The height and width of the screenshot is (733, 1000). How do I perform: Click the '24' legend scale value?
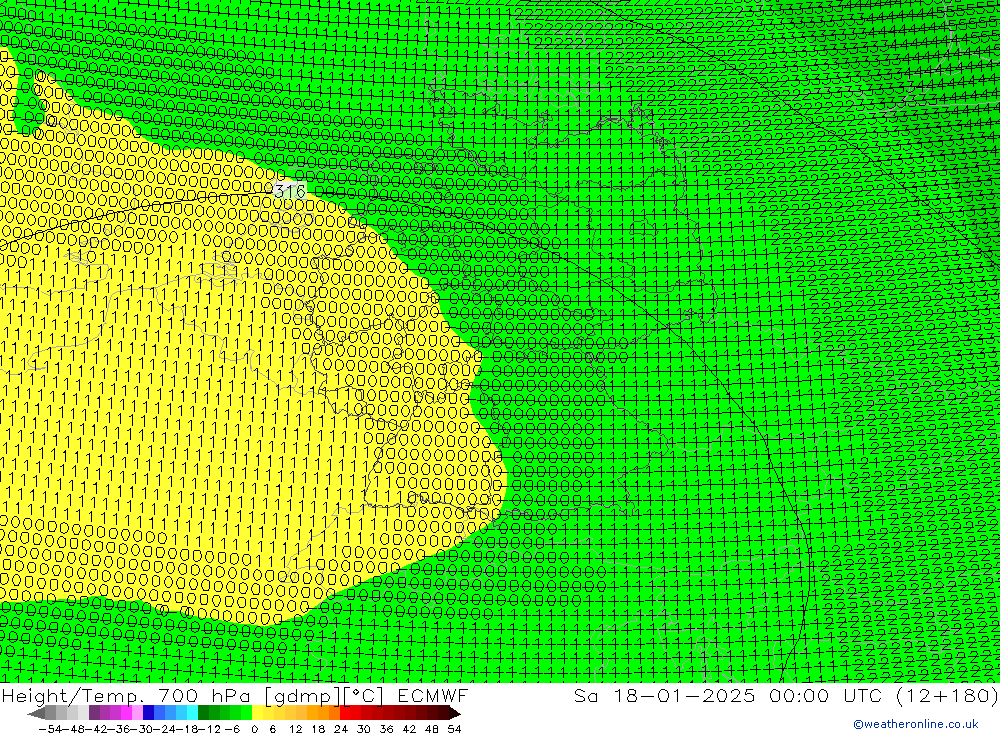click(341, 729)
